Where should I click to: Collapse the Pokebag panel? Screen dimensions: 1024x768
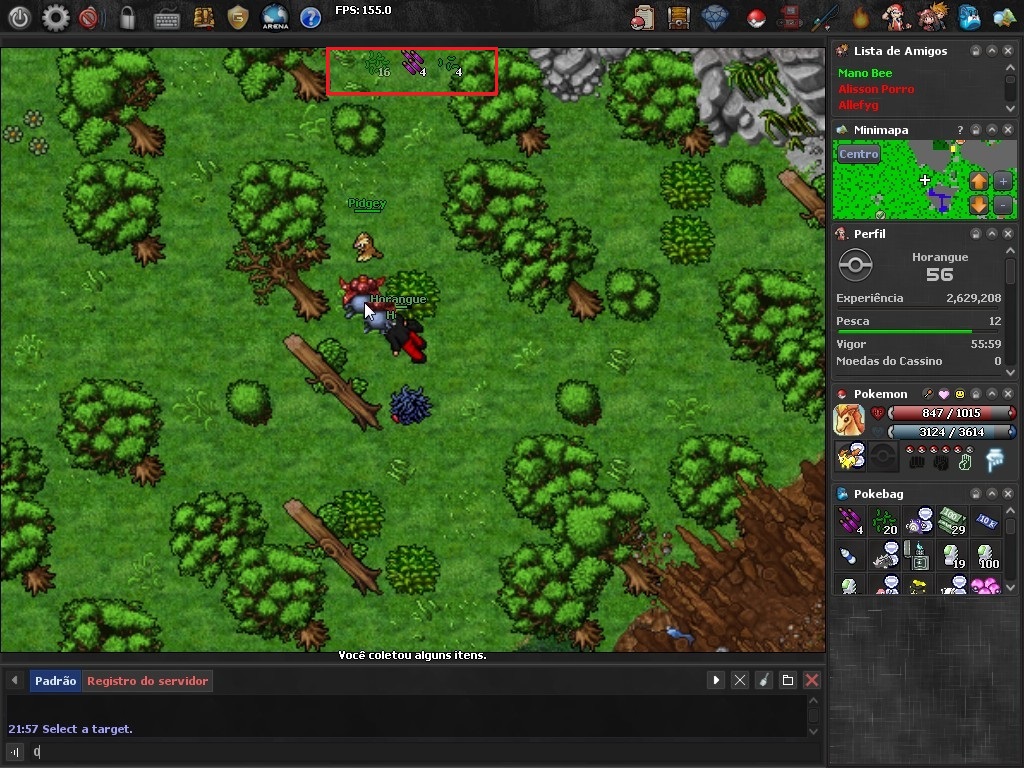click(991, 494)
